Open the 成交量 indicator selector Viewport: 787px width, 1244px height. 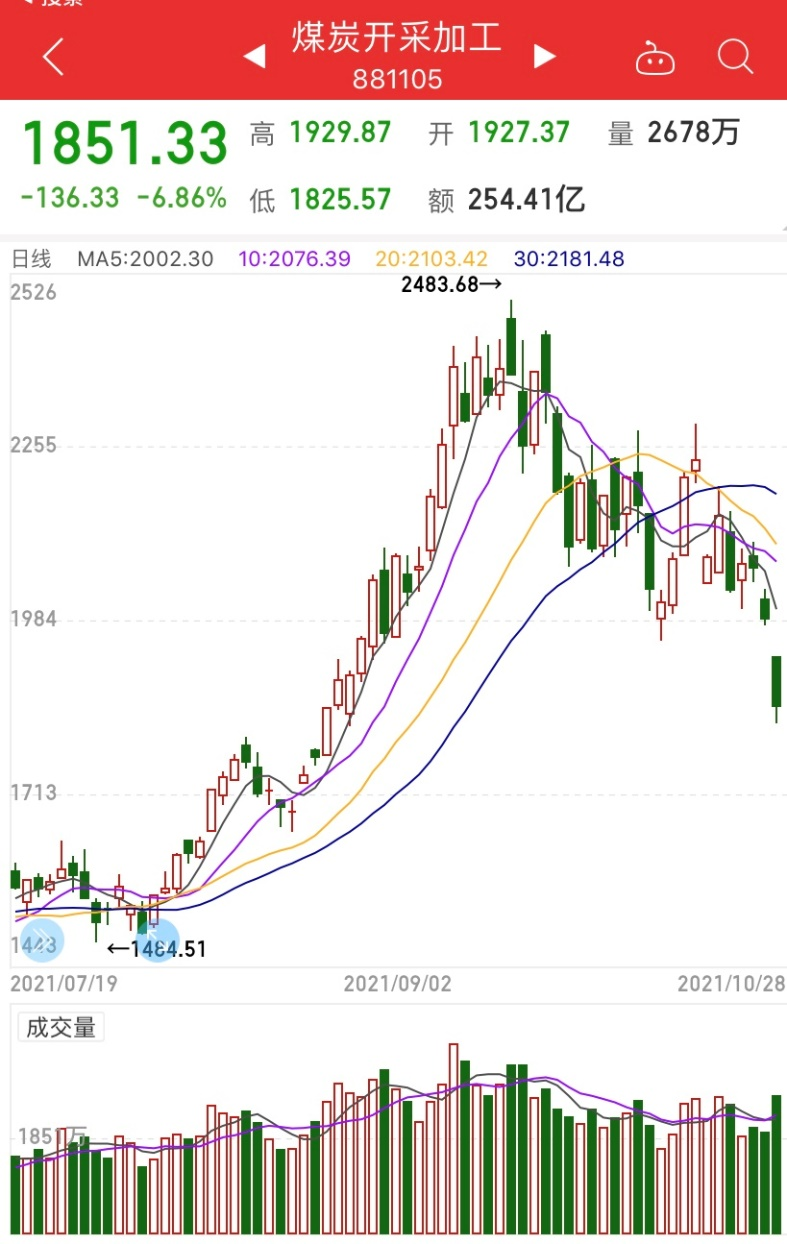pyautogui.click(x=62, y=1027)
